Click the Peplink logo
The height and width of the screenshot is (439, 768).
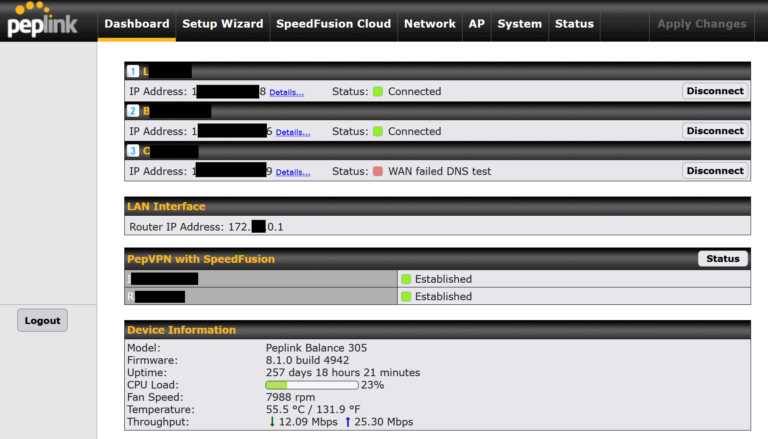42,20
